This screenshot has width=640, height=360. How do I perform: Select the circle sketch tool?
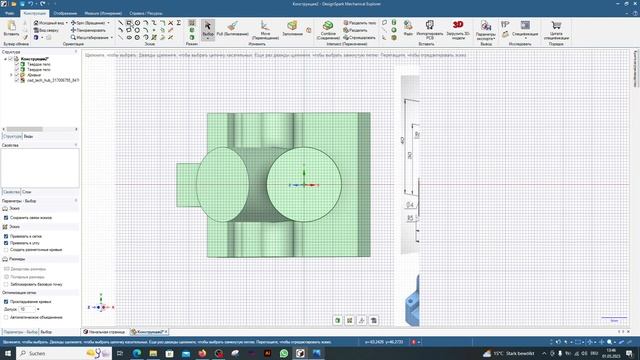pos(138,23)
